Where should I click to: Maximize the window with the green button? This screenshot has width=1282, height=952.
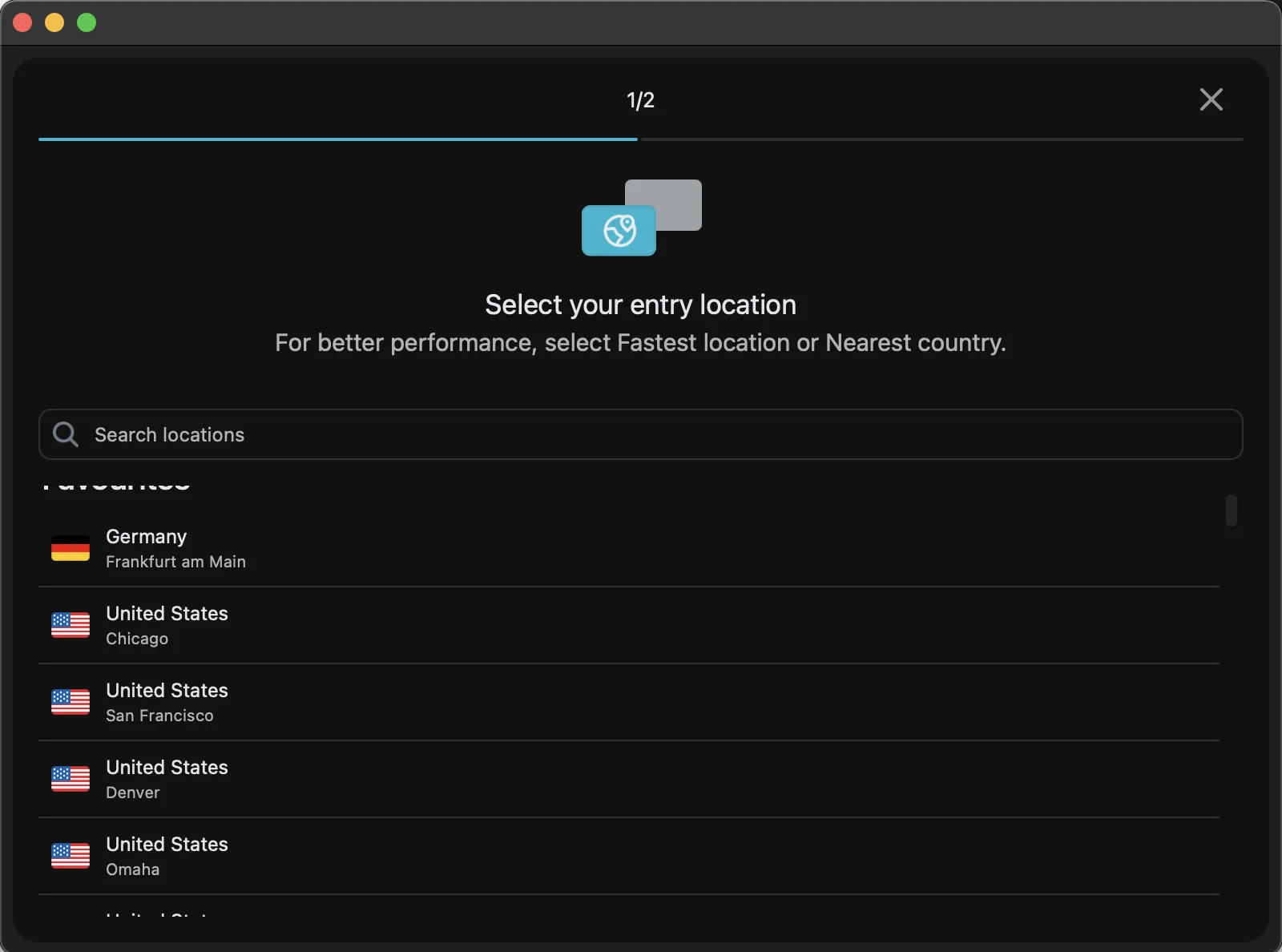(x=87, y=22)
